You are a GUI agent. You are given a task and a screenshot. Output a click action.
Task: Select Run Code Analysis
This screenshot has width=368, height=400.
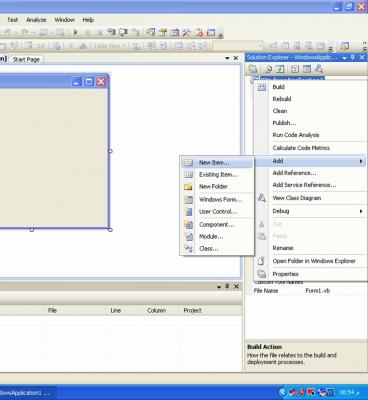(296, 135)
